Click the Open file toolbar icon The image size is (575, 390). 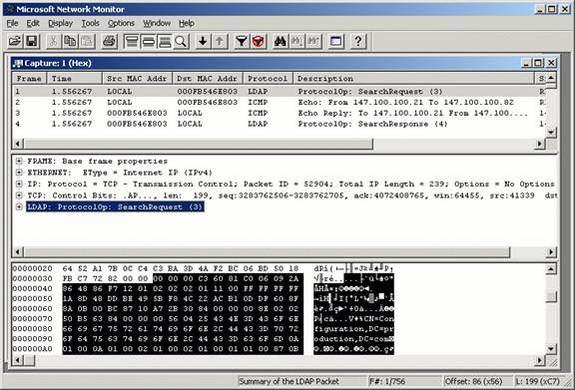(x=15, y=41)
